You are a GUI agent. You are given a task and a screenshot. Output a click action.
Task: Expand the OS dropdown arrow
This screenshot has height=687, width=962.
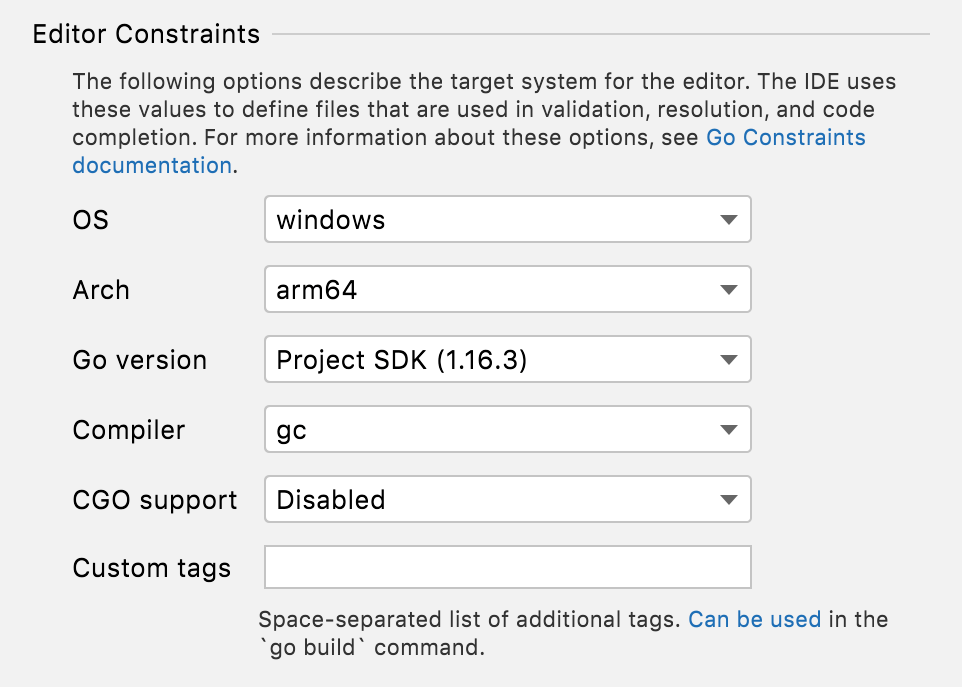(728, 220)
